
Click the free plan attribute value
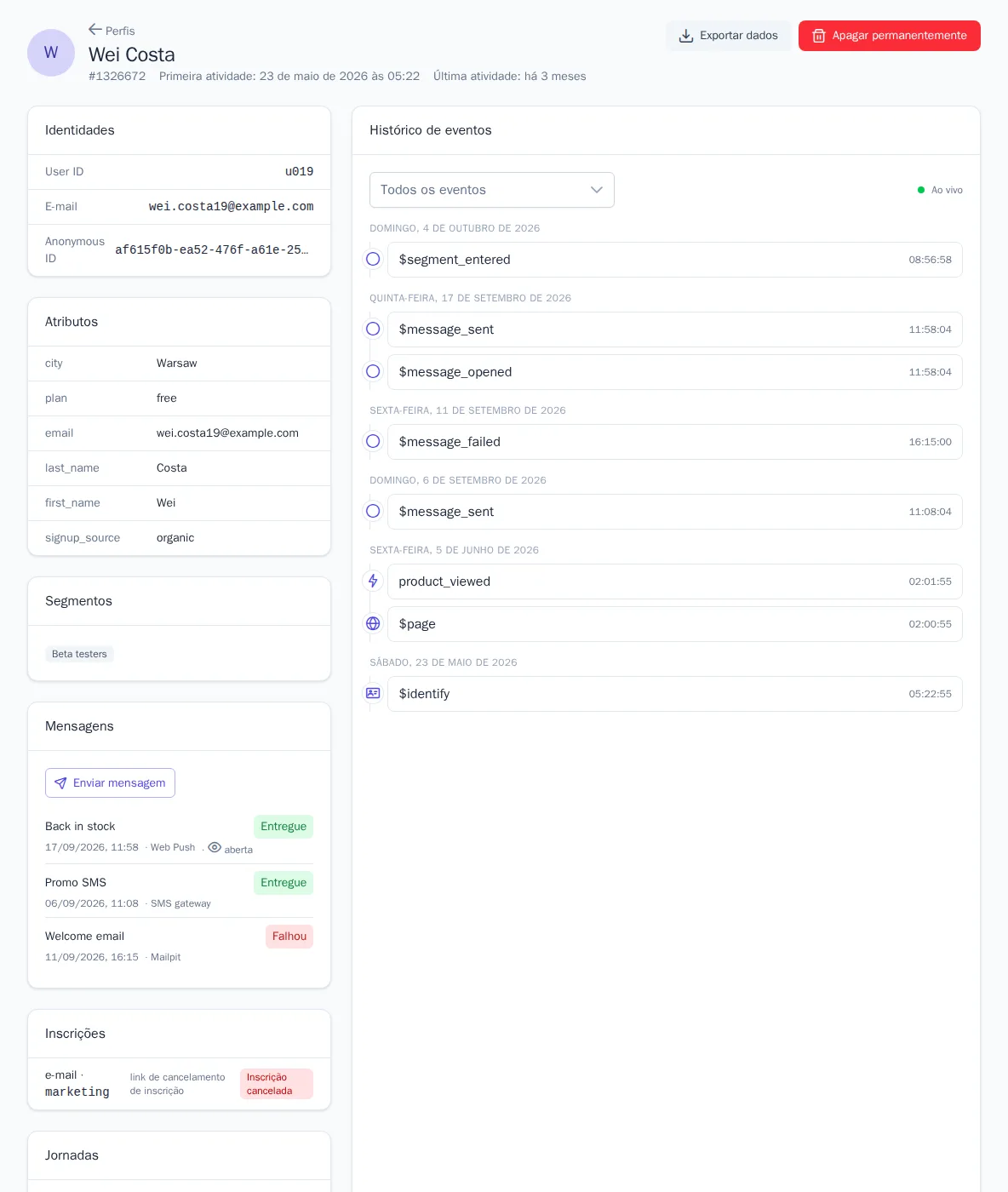pos(167,398)
